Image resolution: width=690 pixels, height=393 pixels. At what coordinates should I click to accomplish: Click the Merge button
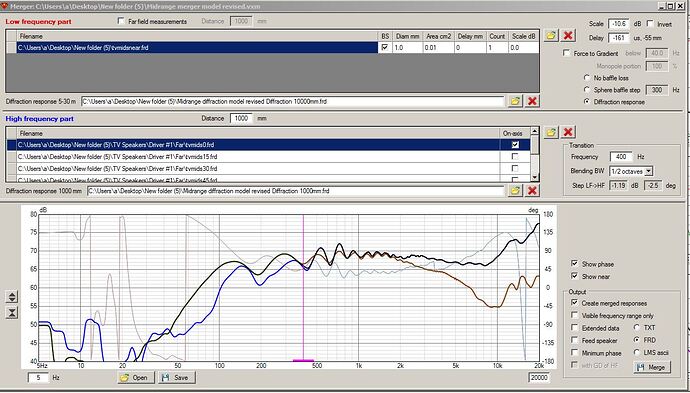653,367
